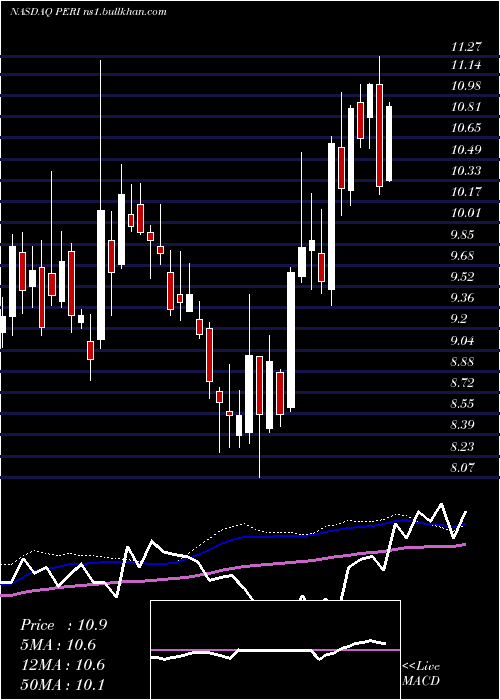Click the 5MA : 10.6 readout
The width and height of the screenshot is (500, 700).
[58, 645]
